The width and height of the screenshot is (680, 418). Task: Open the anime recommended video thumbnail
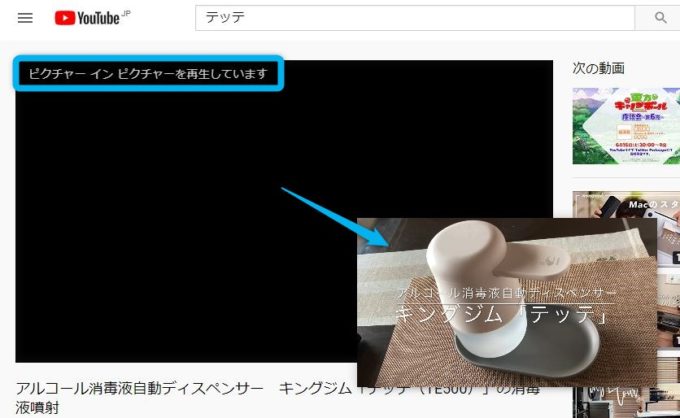click(x=626, y=126)
